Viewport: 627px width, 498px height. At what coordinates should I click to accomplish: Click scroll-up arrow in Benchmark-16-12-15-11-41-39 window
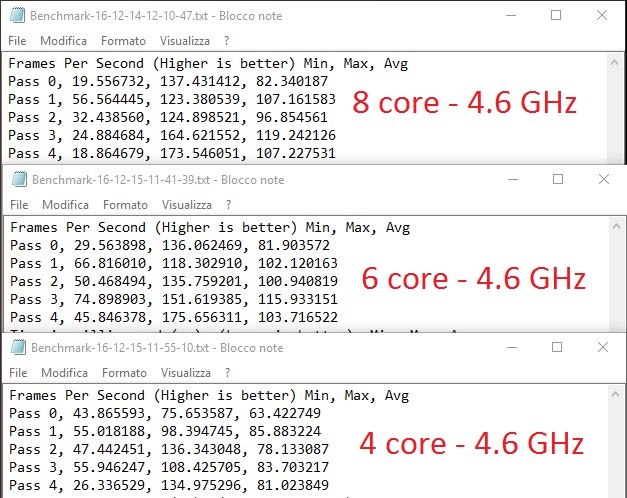coord(616,226)
